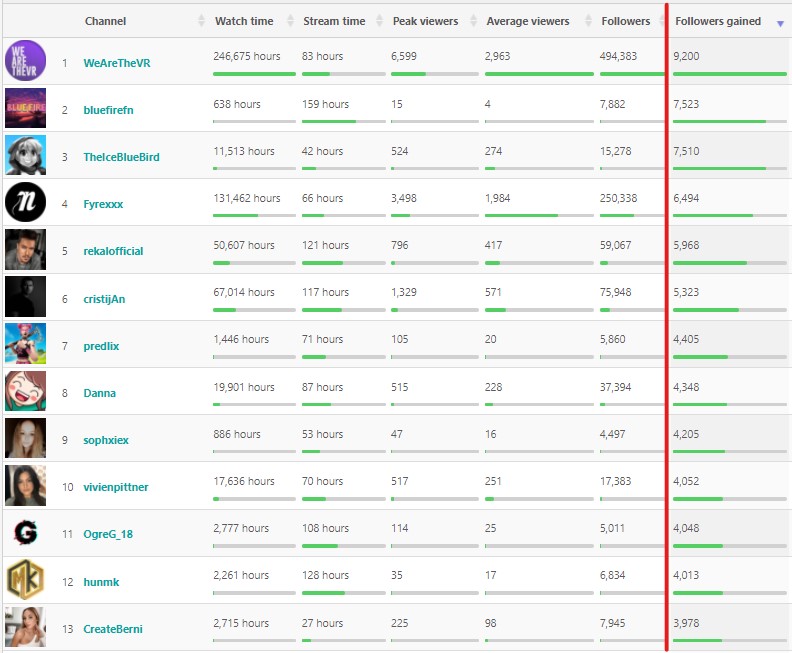792x653 pixels.
Task: Click the rekalofficial profile picture
Action: tap(25, 250)
